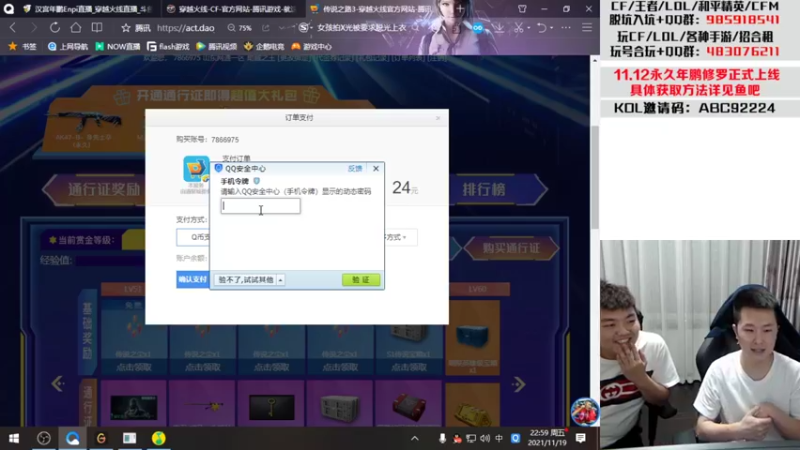Click the blue chest reward thumbnail
800x450 pixels.
click(472, 337)
